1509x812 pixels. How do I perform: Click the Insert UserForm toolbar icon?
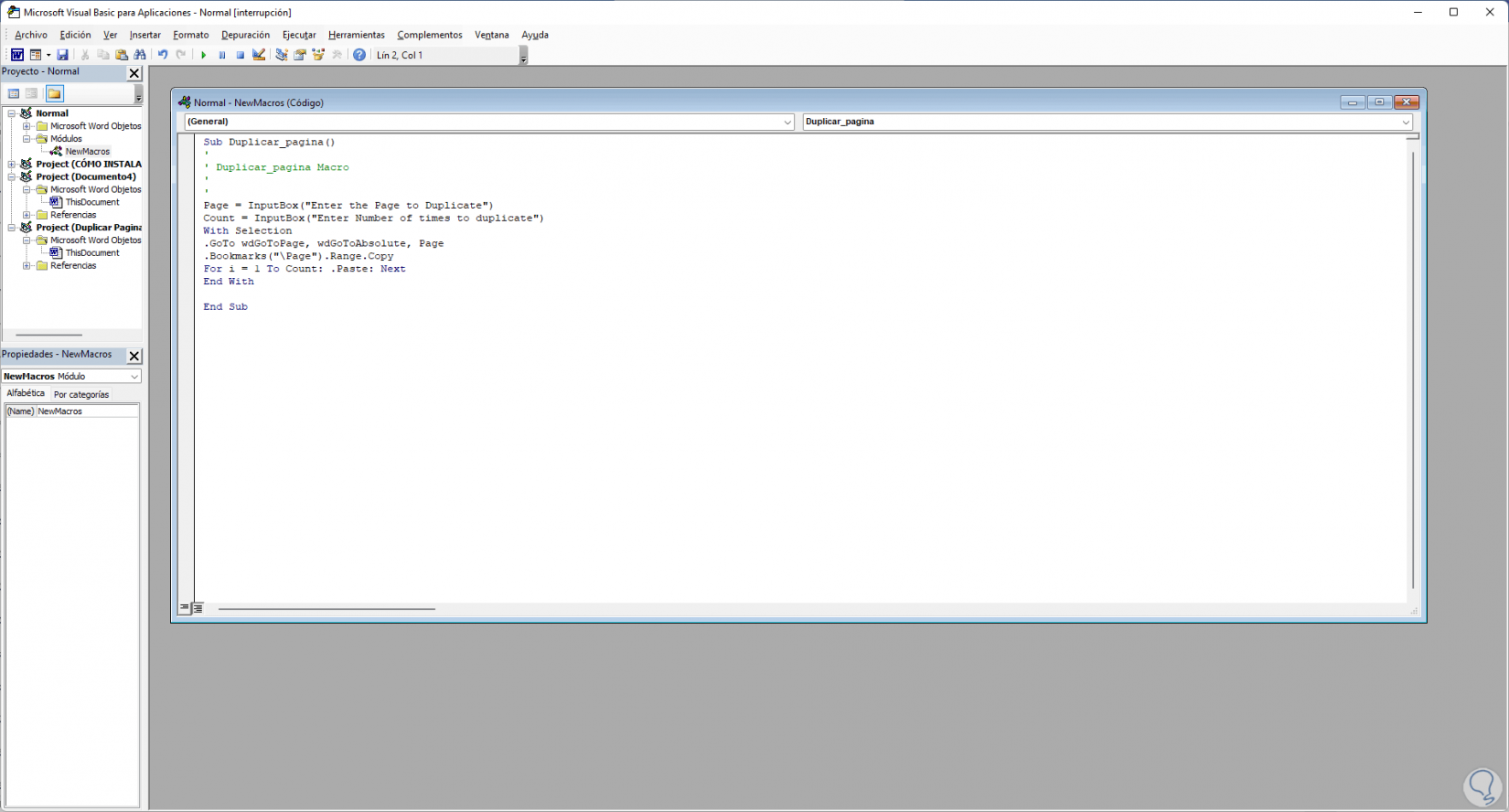[36, 55]
